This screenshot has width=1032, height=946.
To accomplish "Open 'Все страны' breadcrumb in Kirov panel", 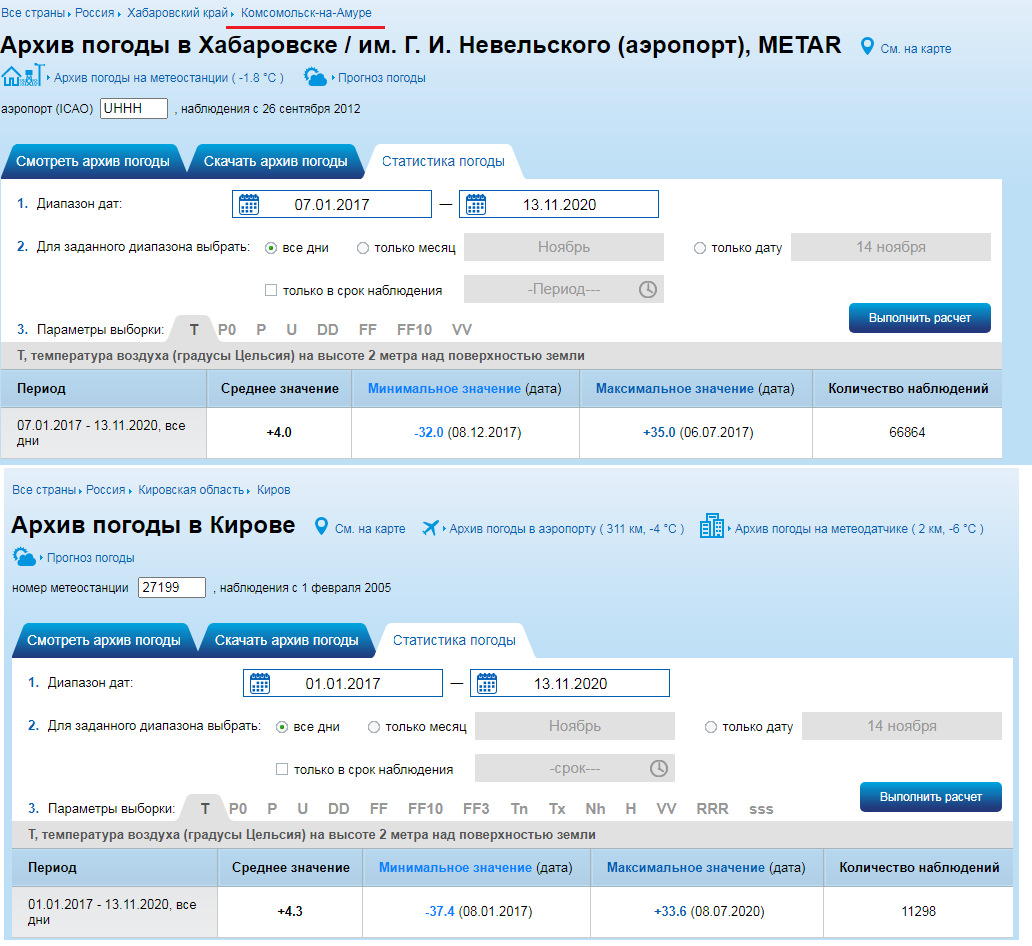I will (43, 490).
